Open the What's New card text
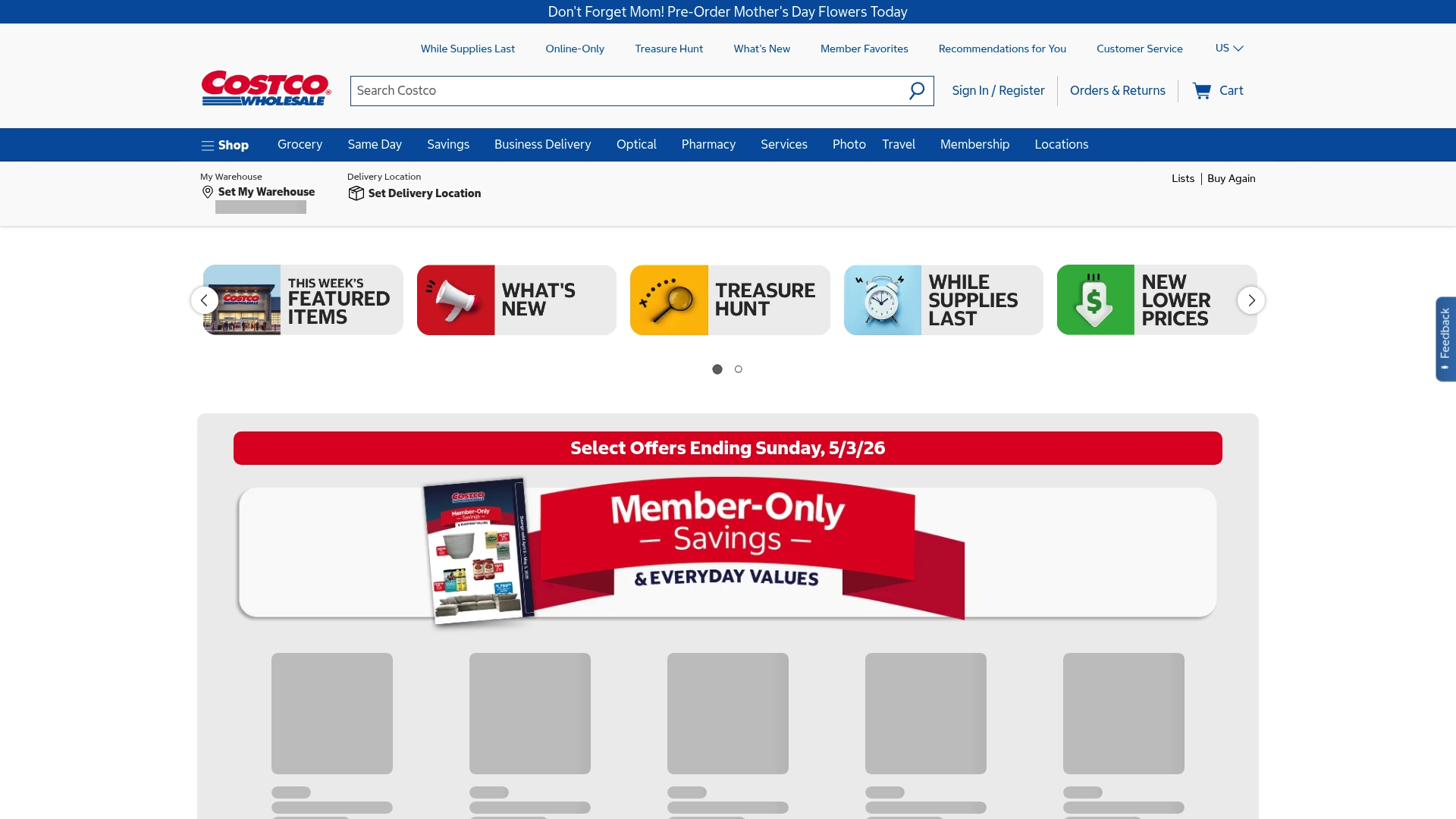Viewport: 1456px width, 819px height. pyautogui.click(x=538, y=300)
